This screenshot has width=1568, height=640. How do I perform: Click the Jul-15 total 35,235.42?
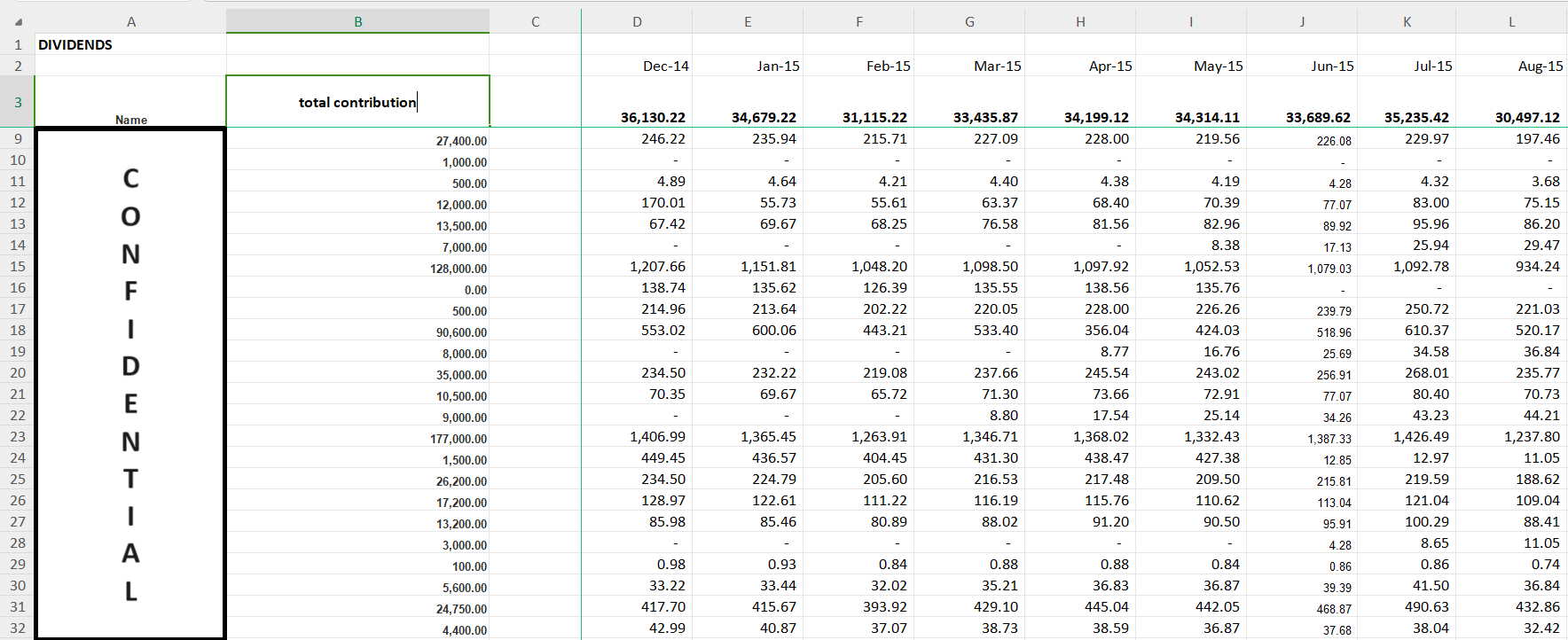[1407, 102]
